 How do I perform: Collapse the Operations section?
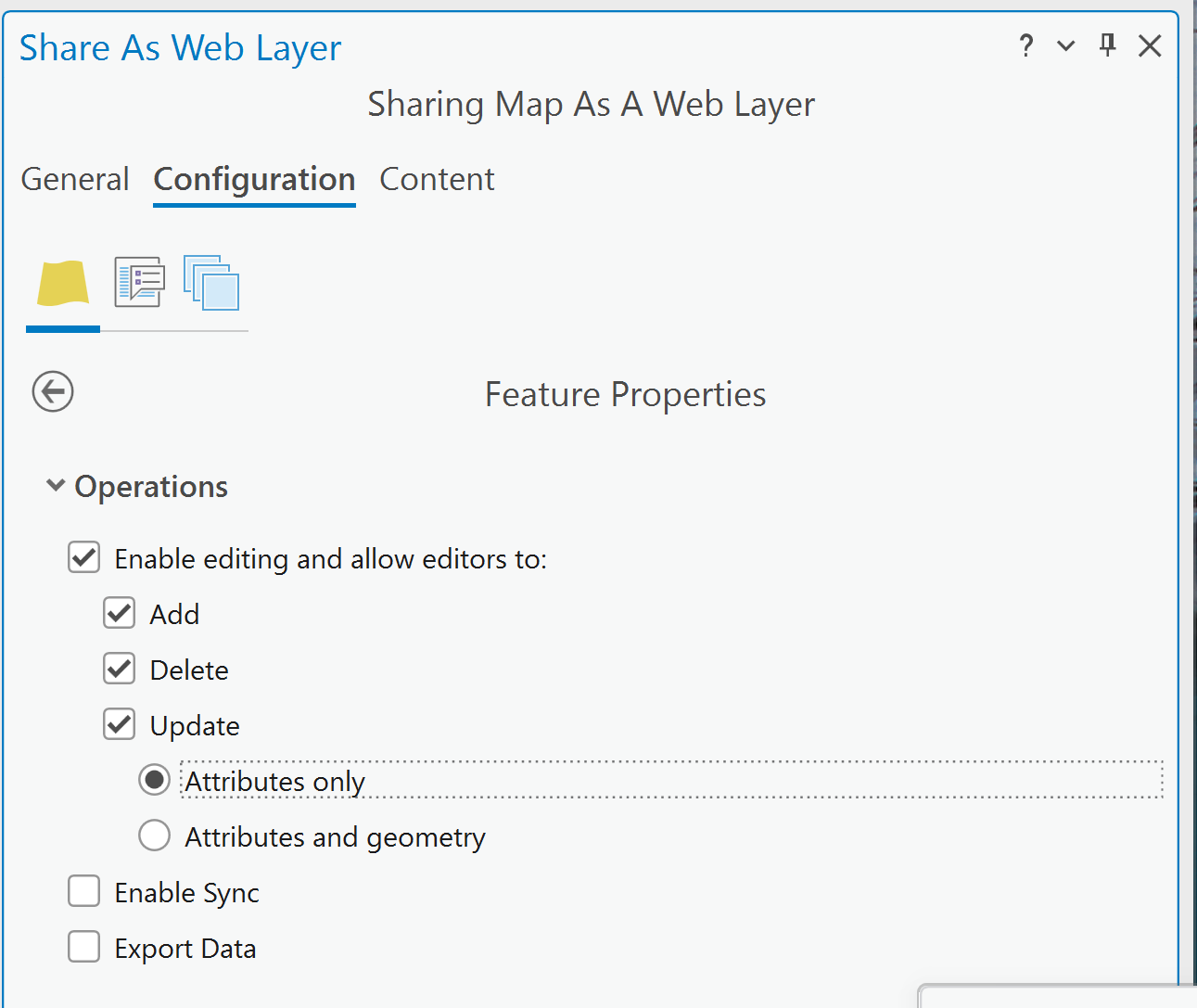click(x=56, y=485)
